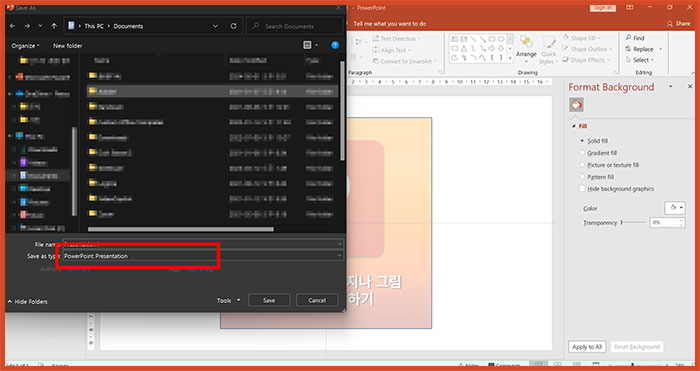Click Apply to All
Viewport: 700px width, 371px height.
(x=587, y=347)
